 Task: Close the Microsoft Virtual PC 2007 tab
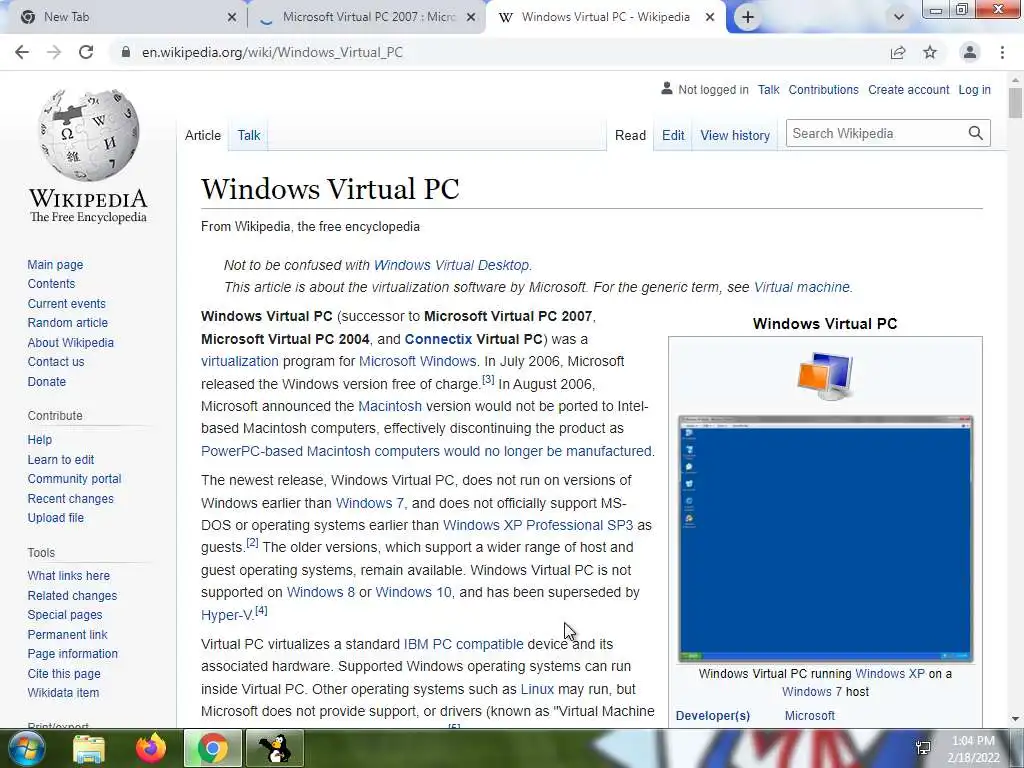pyautogui.click(x=471, y=18)
